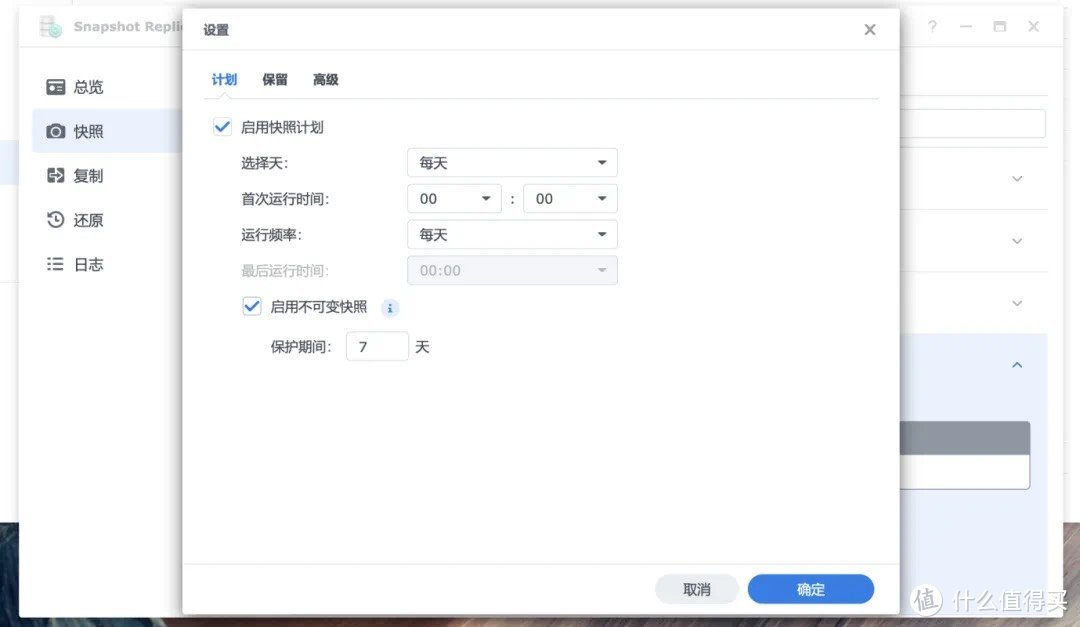This screenshot has width=1080, height=627.
Task: Open the 选择天 dropdown showing 每天
Action: point(512,162)
